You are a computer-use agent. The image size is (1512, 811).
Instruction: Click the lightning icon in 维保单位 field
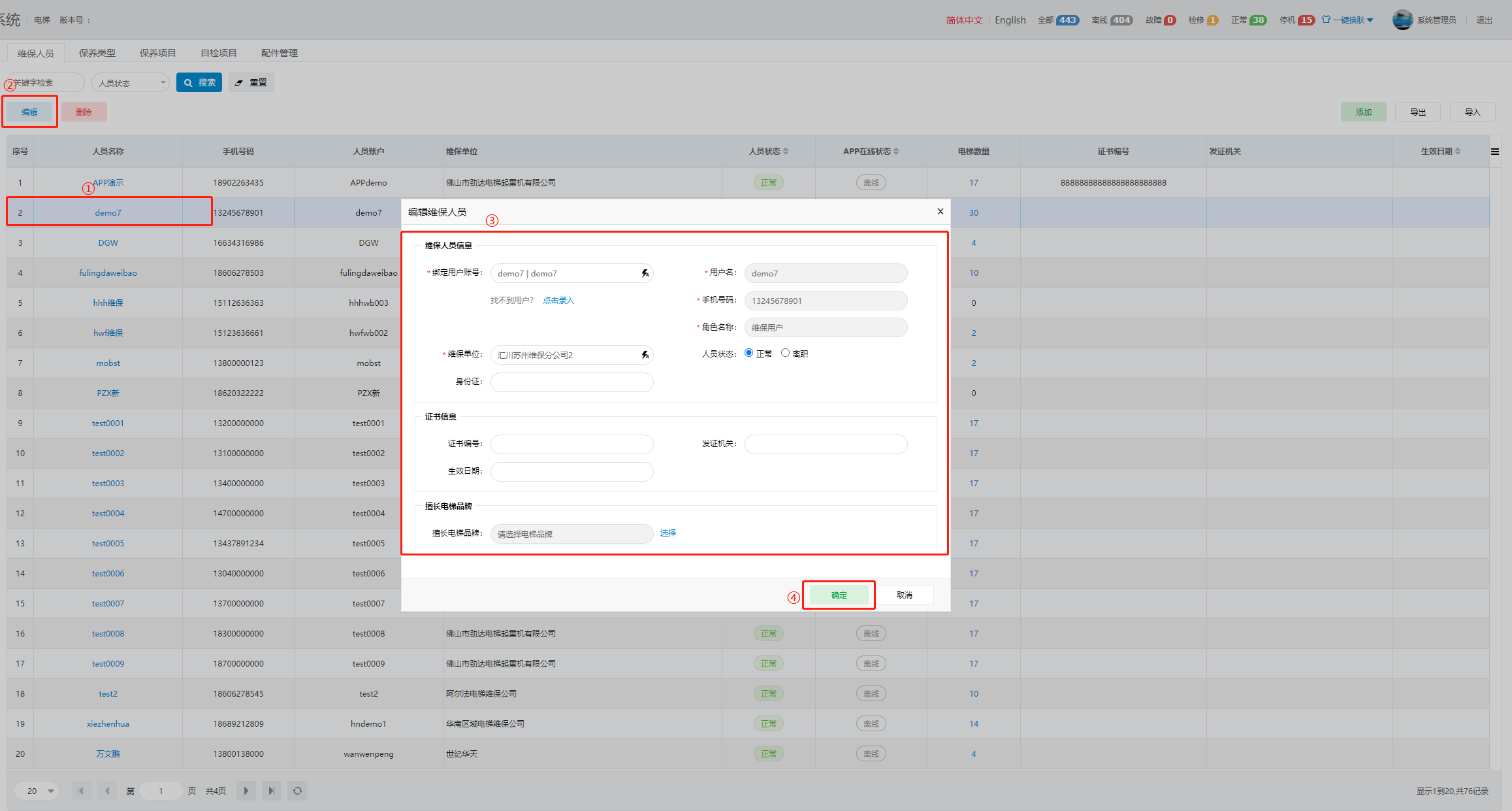coord(645,355)
